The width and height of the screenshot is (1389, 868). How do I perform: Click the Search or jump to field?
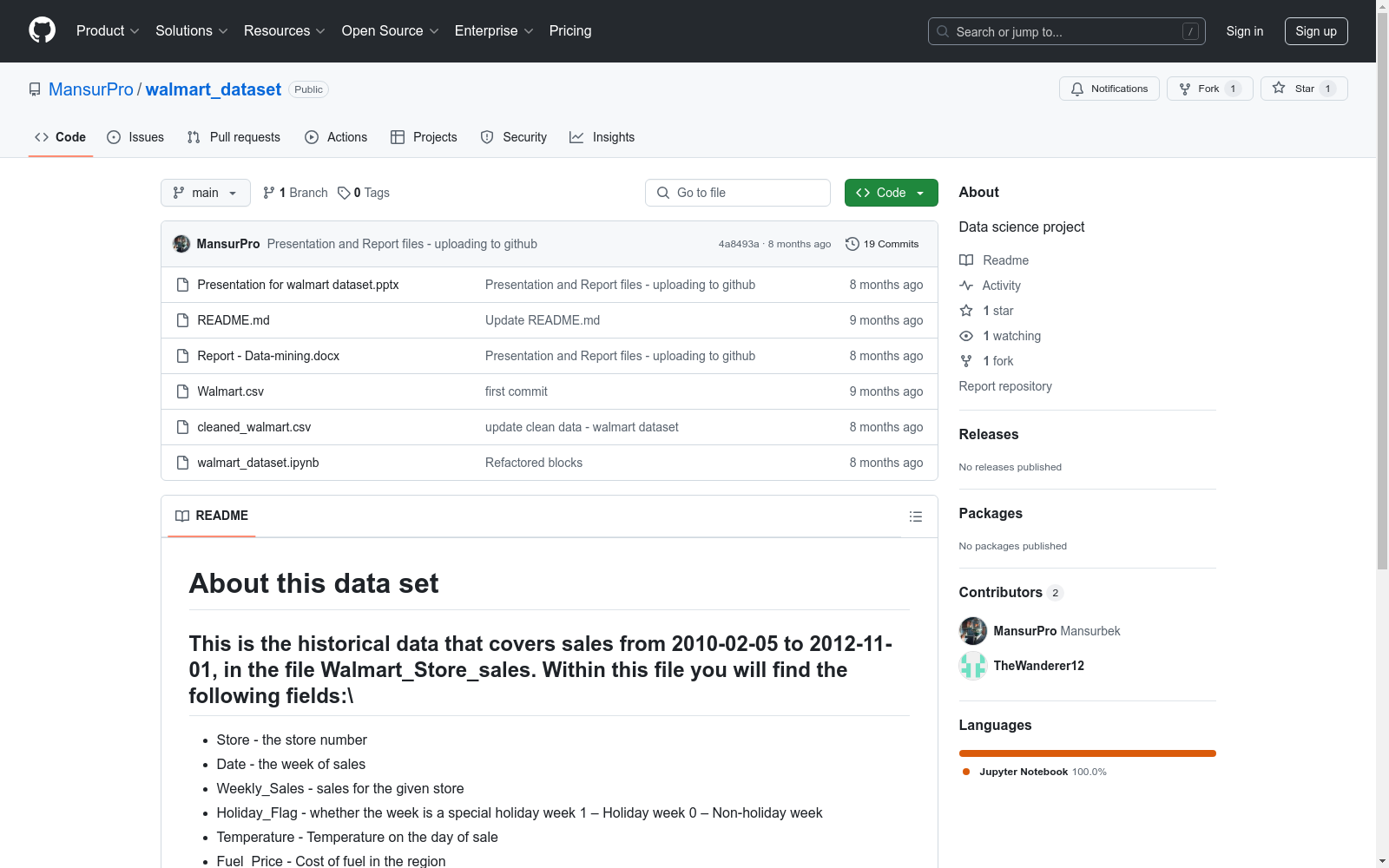1067,31
